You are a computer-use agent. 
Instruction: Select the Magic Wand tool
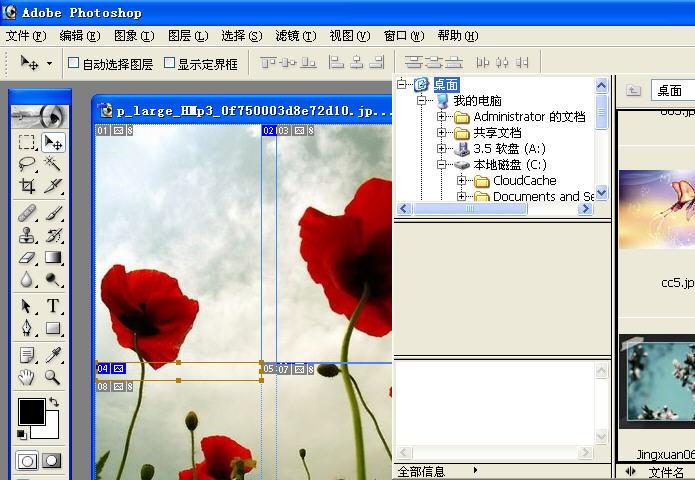coord(53,164)
